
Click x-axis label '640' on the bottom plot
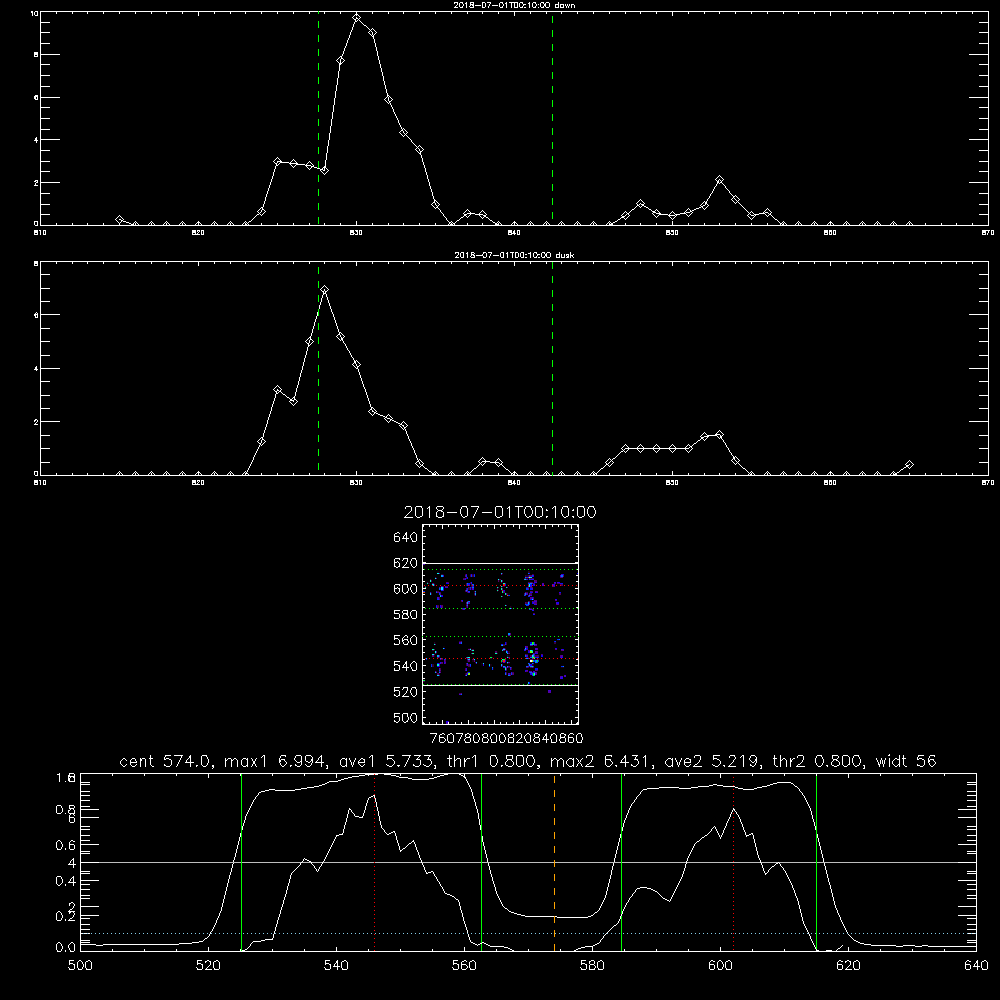coord(976,966)
